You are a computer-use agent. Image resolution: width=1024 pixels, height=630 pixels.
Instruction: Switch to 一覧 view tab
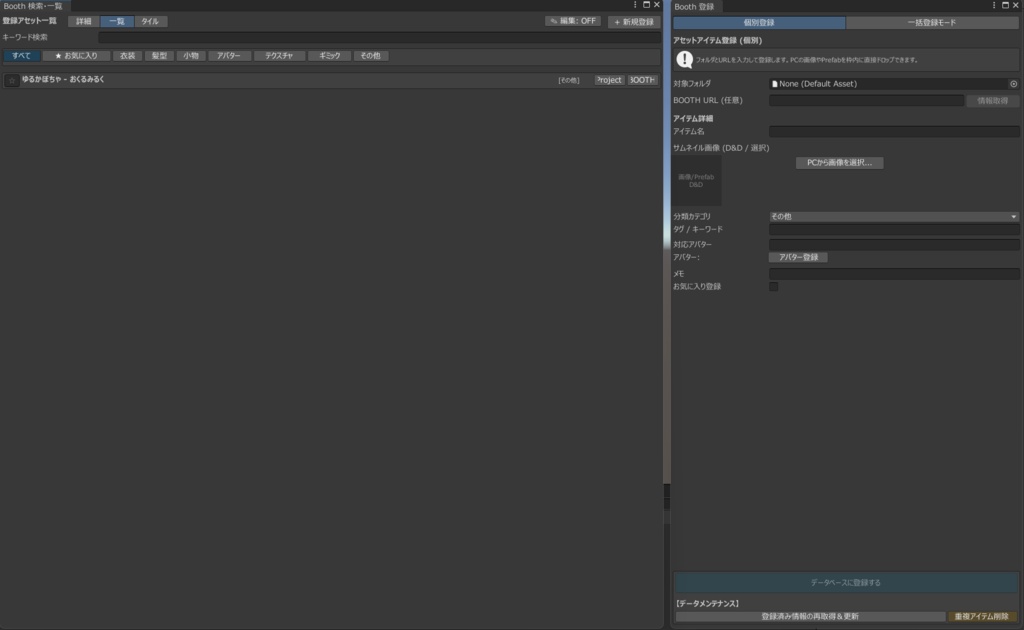(117, 22)
